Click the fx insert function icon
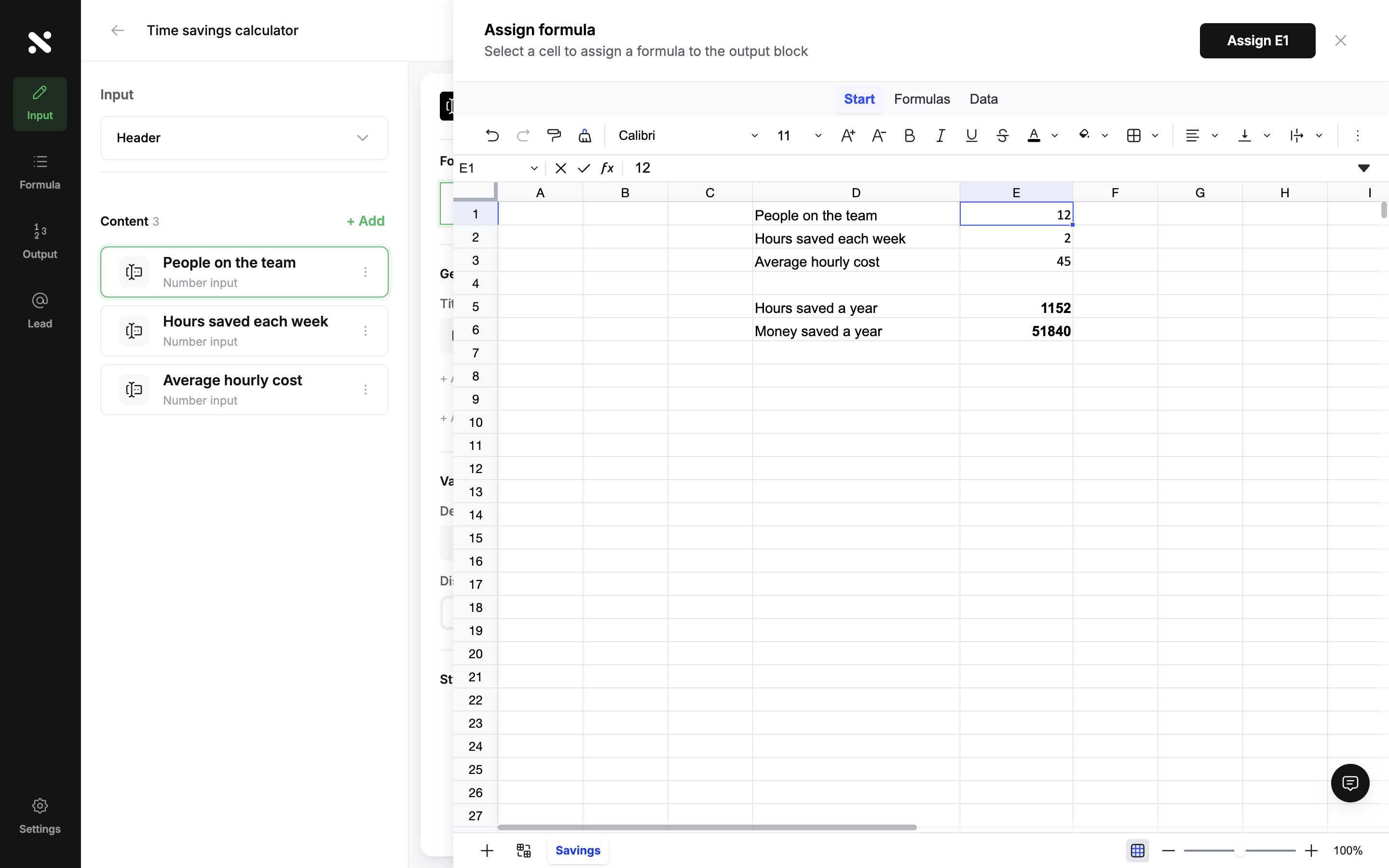Screen dimensions: 1389x868 click(x=607, y=168)
